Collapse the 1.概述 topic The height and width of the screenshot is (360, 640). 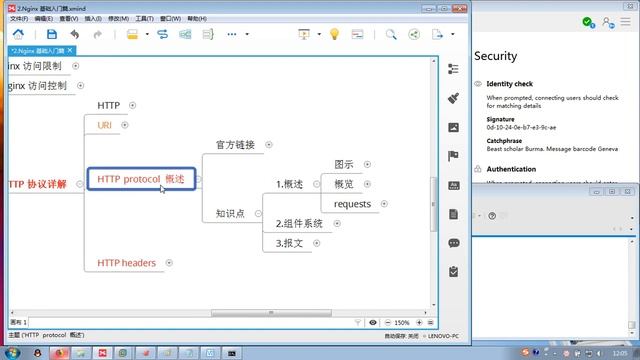pyautogui.click(x=316, y=184)
